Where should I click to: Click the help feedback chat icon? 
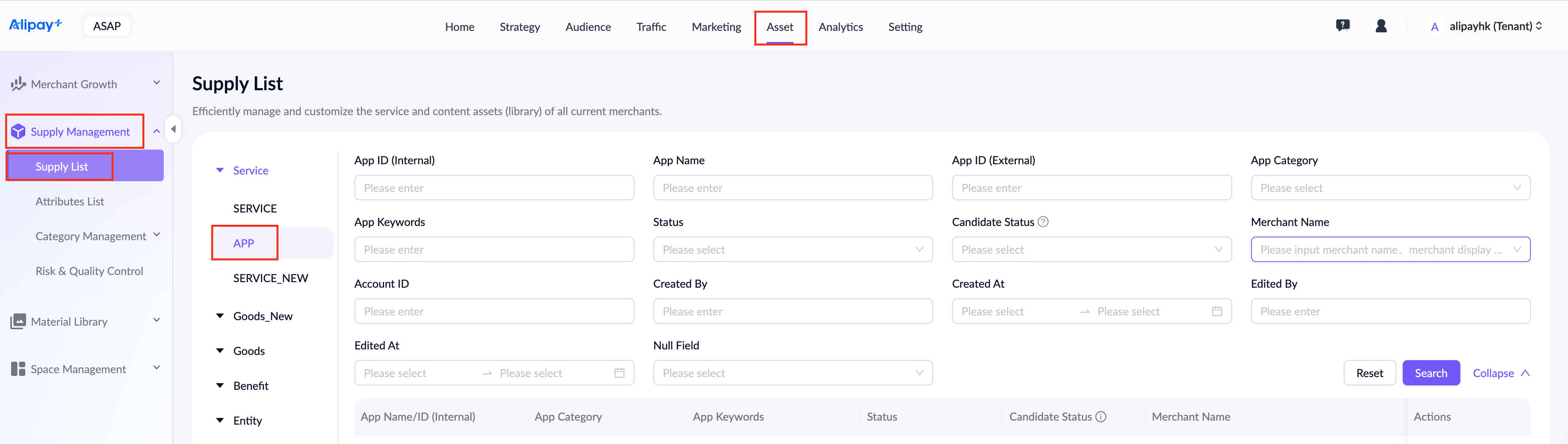point(1342,26)
